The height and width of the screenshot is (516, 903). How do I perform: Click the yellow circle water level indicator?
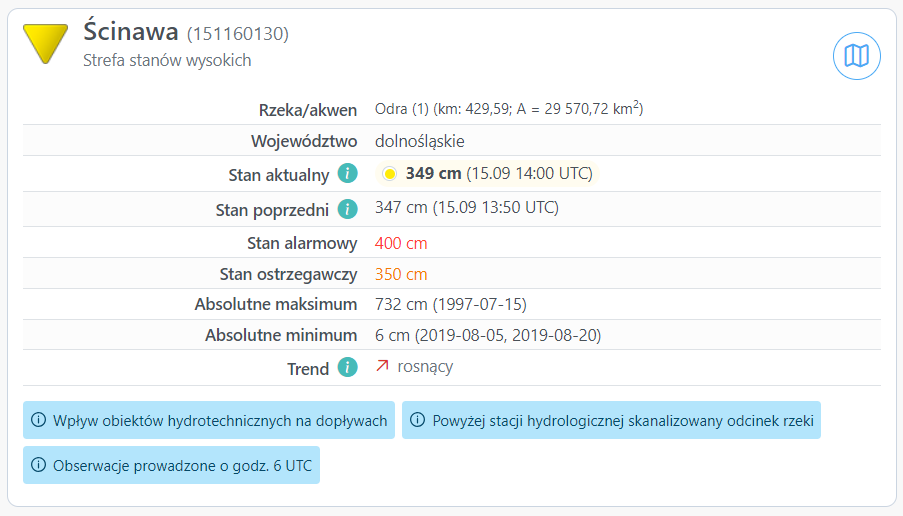click(390, 174)
